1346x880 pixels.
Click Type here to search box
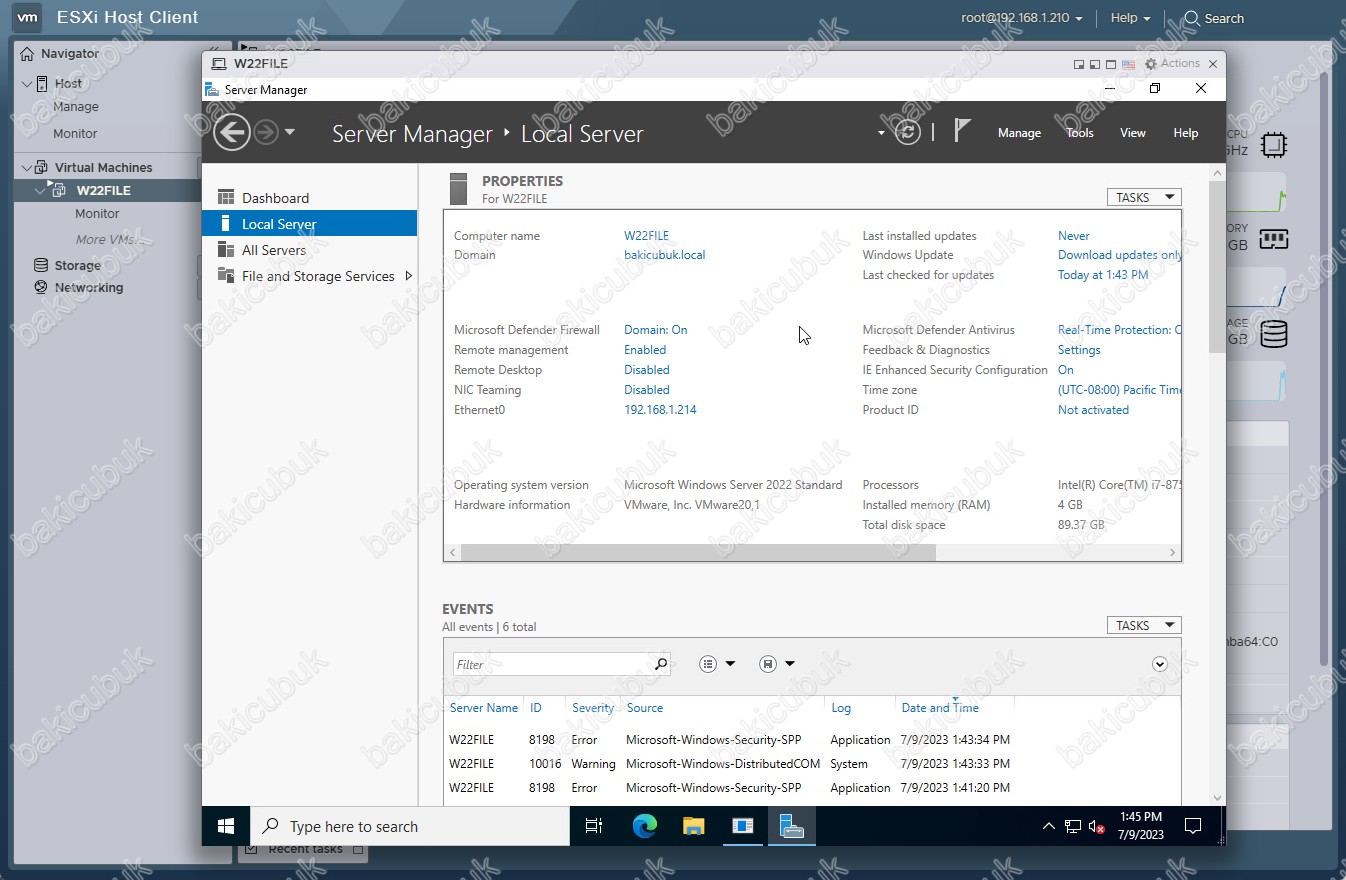pos(410,826)
